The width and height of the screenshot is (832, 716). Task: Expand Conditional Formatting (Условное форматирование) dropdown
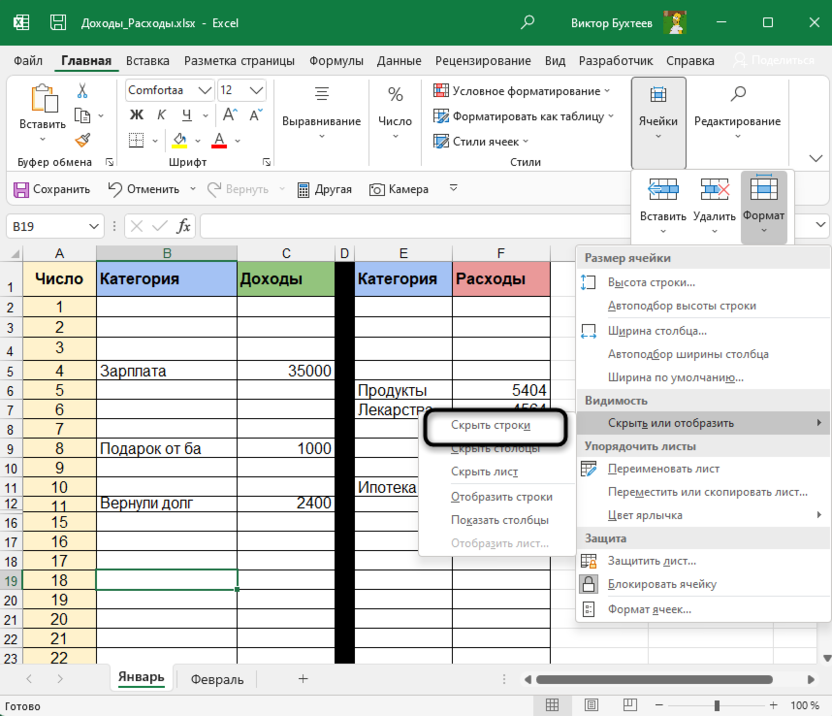coord(526,90)
